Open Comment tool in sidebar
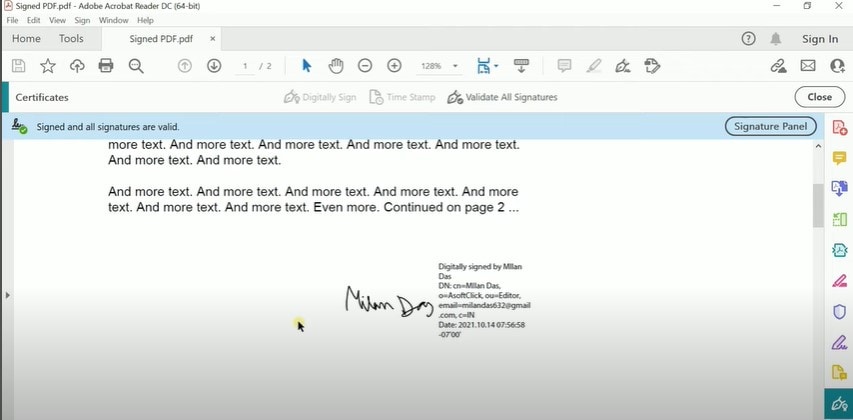 [x=840, y=158]
